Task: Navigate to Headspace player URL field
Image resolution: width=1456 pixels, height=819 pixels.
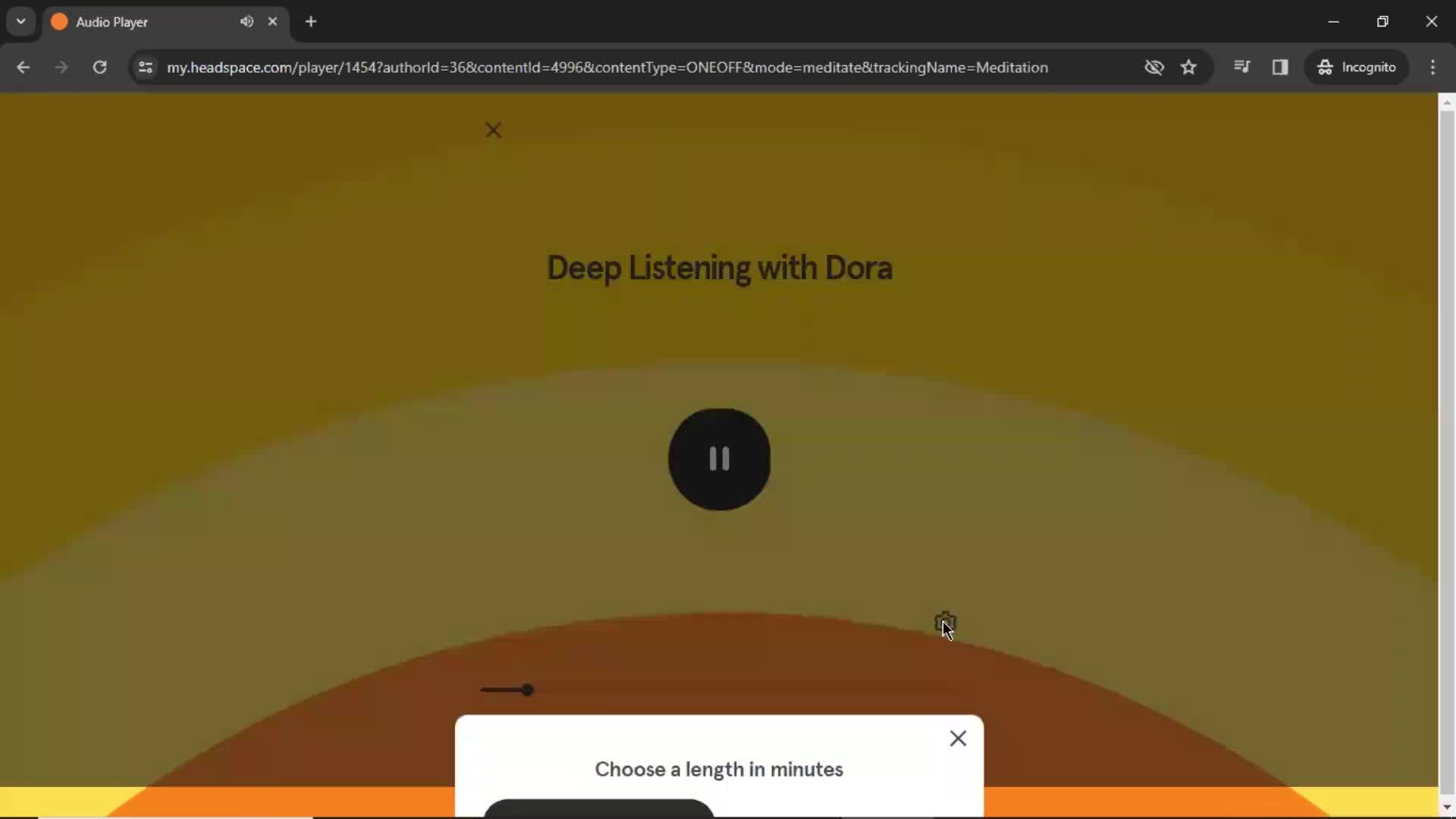Action: coord(607,67)
